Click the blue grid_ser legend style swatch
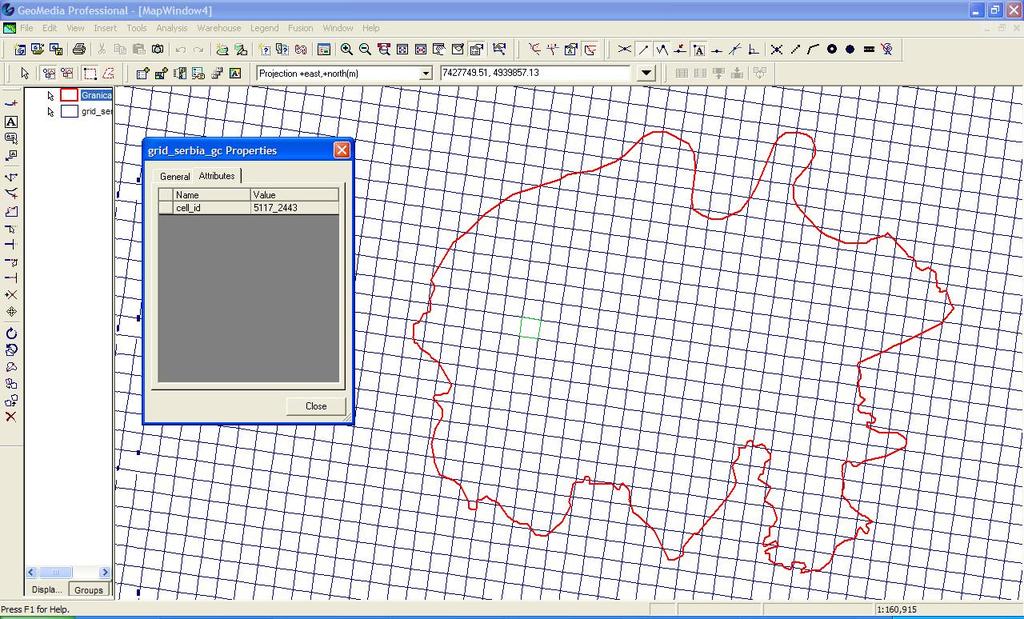Viewport: 1024px width, 619px height. [x=69, y=111]
